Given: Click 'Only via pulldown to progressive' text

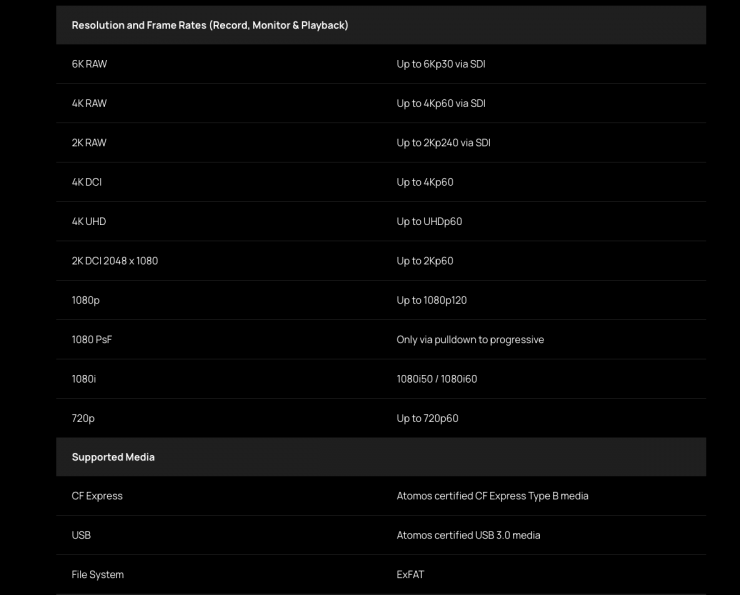Looking at the screenshot, I should [470, 340].
